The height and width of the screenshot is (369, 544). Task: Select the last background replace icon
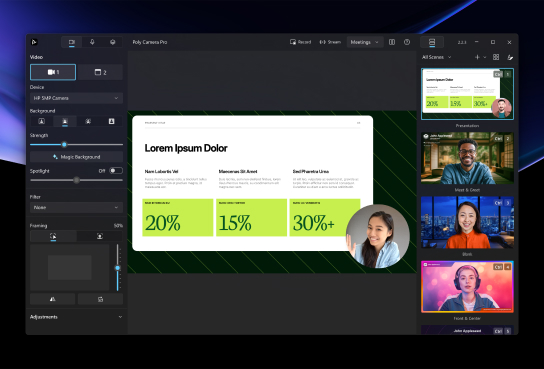(111, 121)
